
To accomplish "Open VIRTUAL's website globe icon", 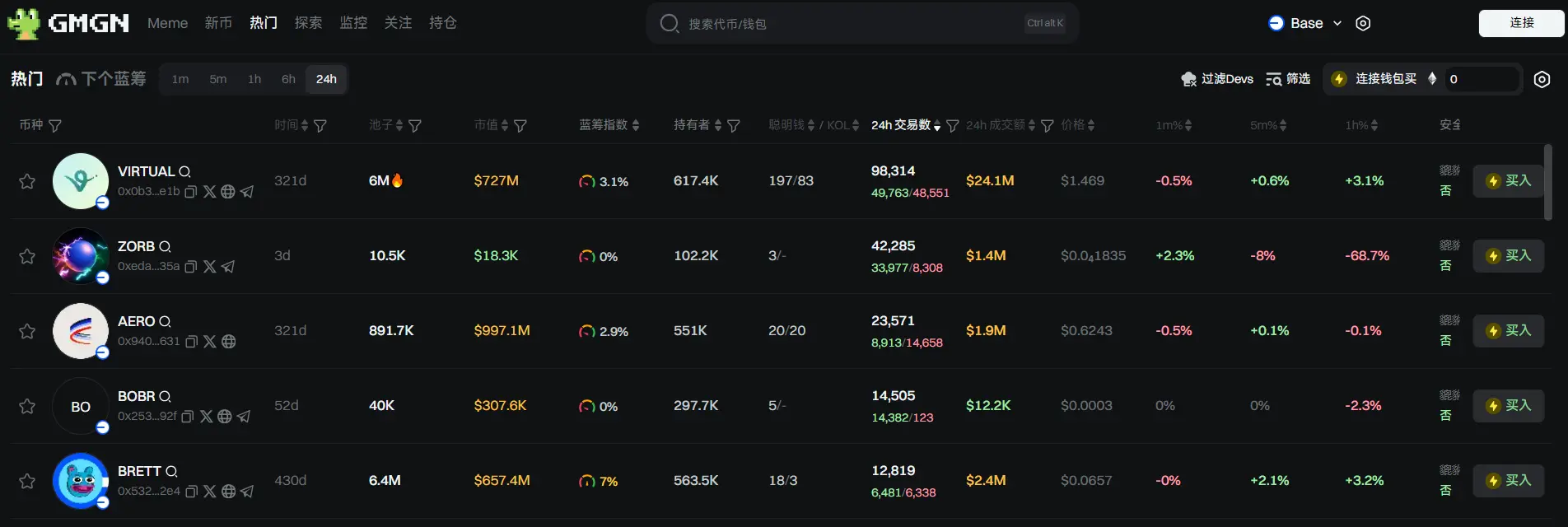I will click(x=228, y=192).
